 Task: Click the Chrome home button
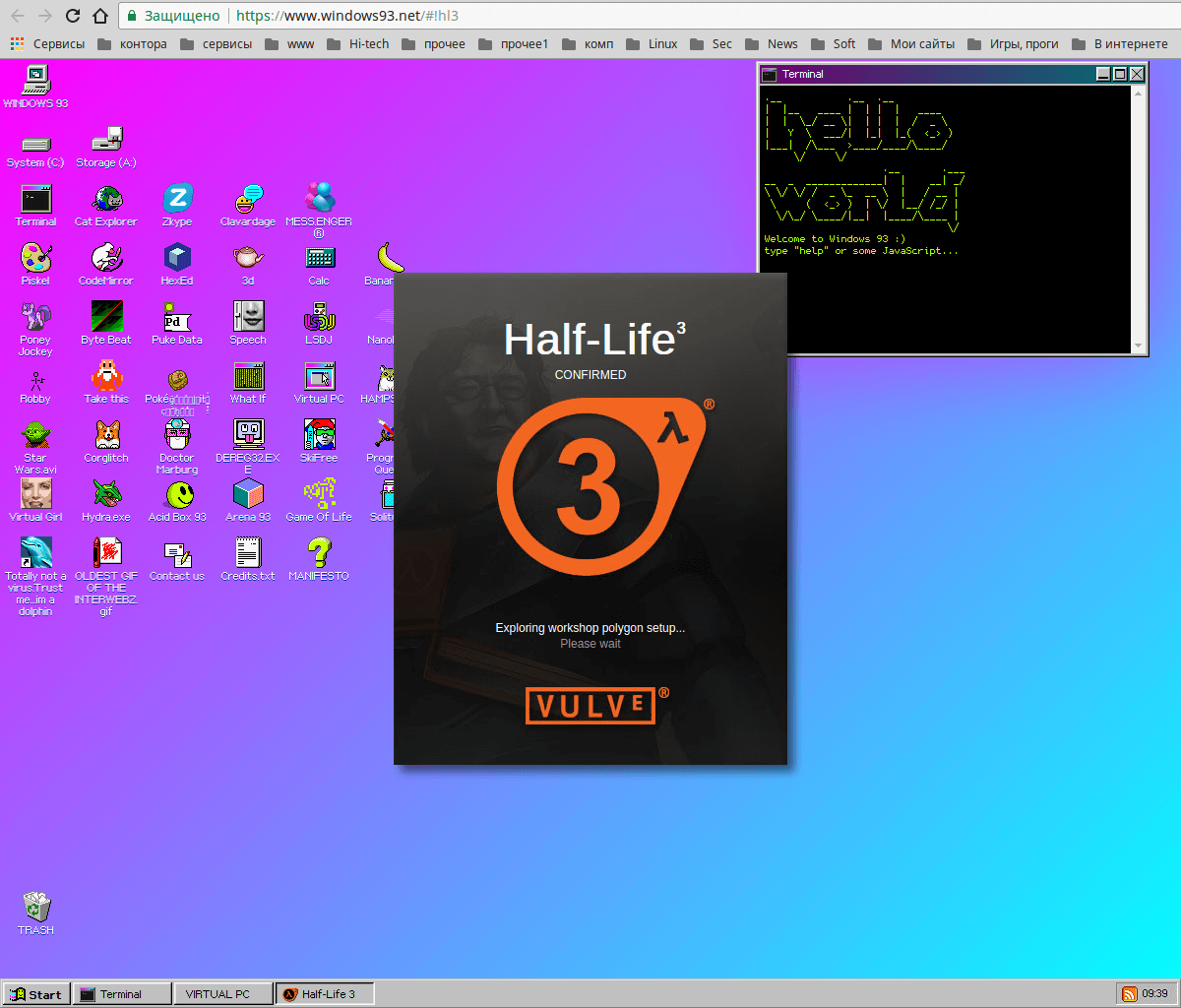pos(100,16)
